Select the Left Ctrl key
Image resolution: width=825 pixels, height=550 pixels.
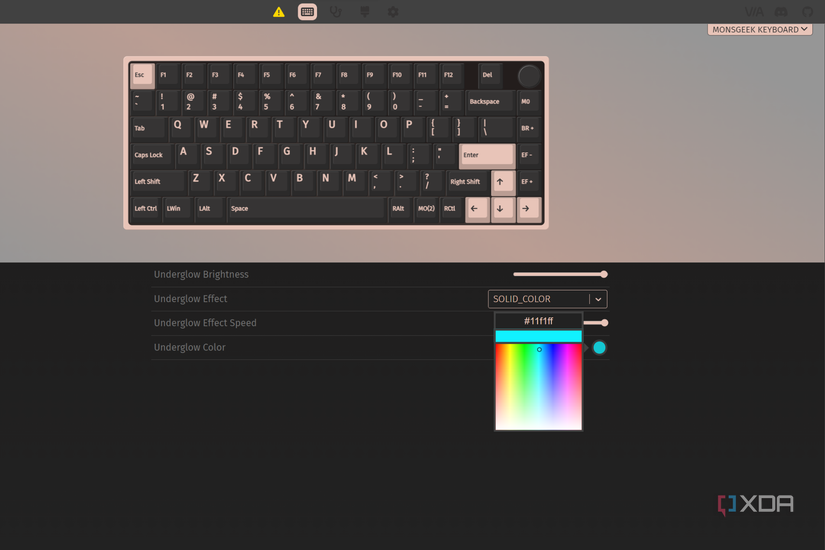(x=145, y=209)
